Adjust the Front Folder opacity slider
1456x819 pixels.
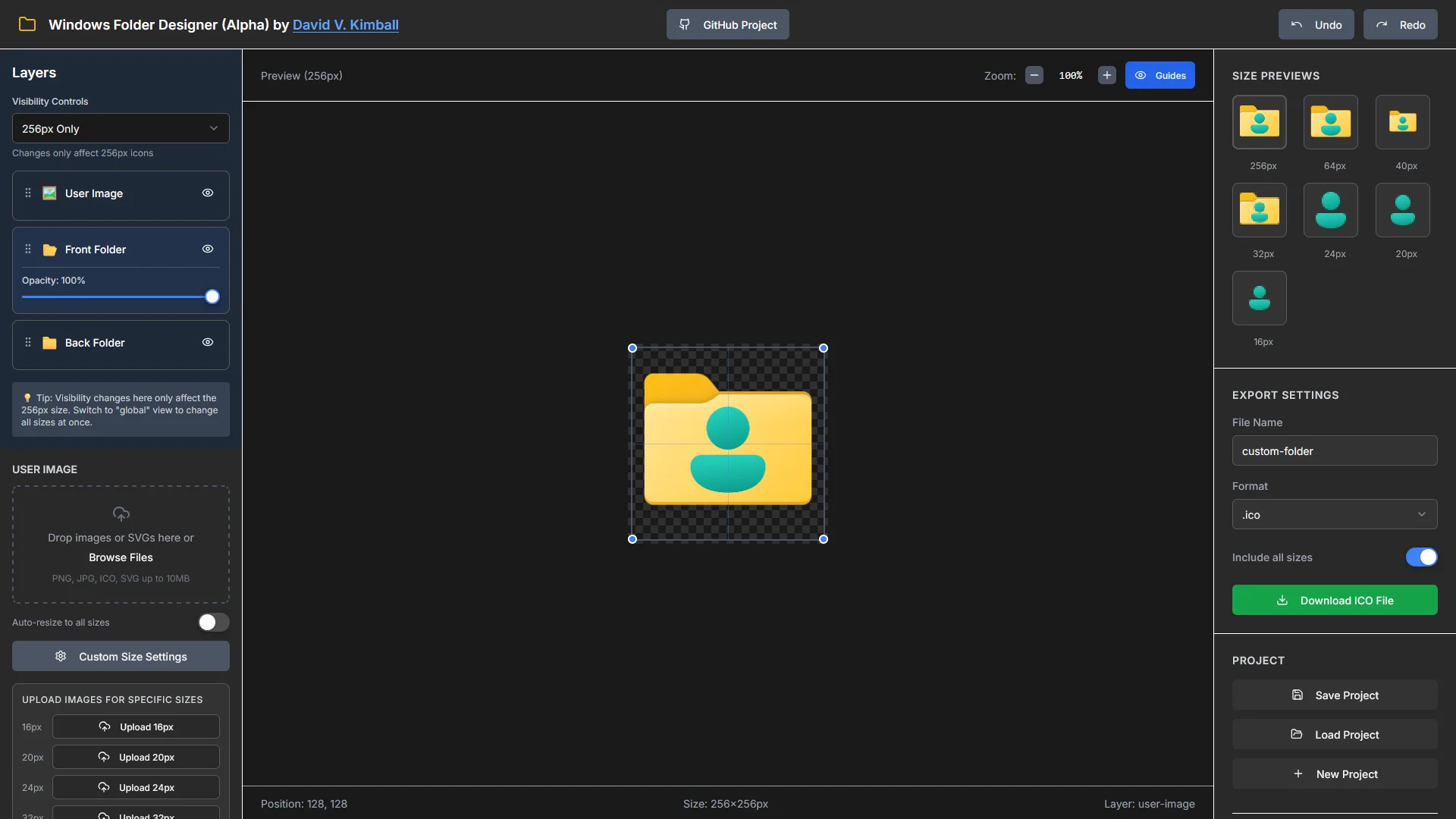click(212, 297)
